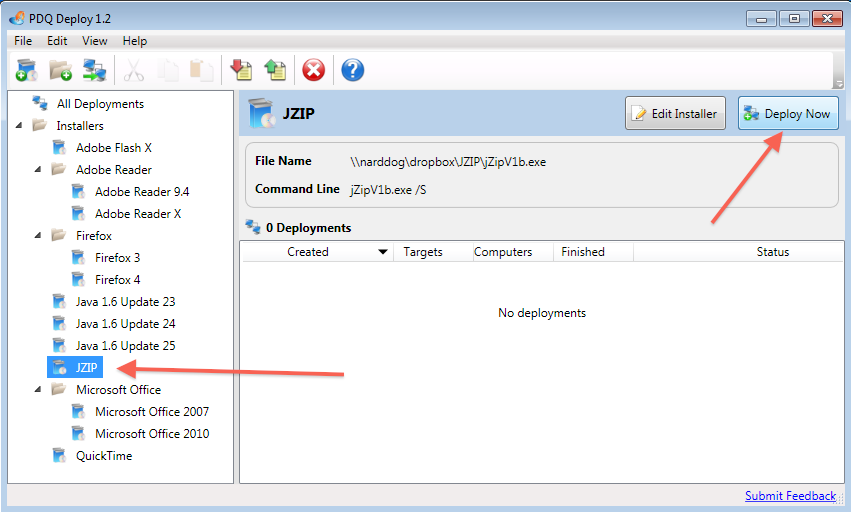
Task: Click the Cut scissors icon
Action: [134, 70]
